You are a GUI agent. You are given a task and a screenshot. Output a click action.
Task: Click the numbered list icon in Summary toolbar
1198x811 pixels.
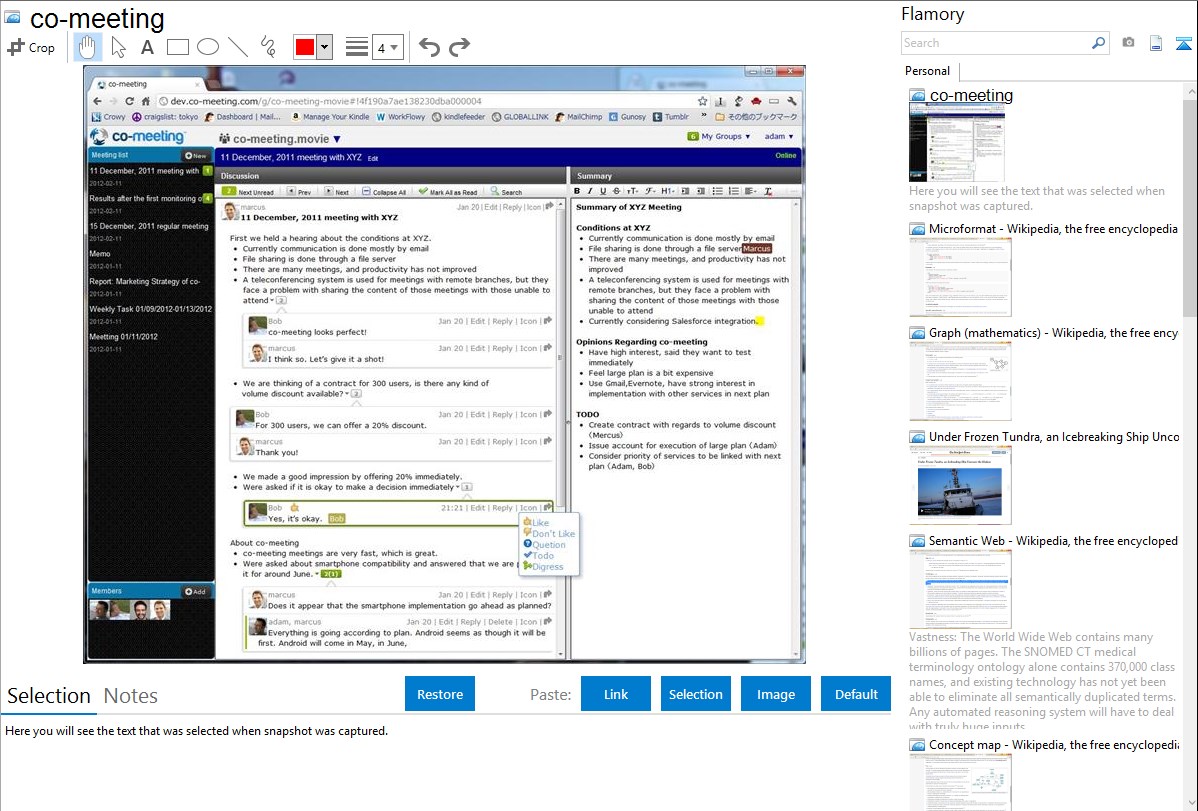point(733,191)
